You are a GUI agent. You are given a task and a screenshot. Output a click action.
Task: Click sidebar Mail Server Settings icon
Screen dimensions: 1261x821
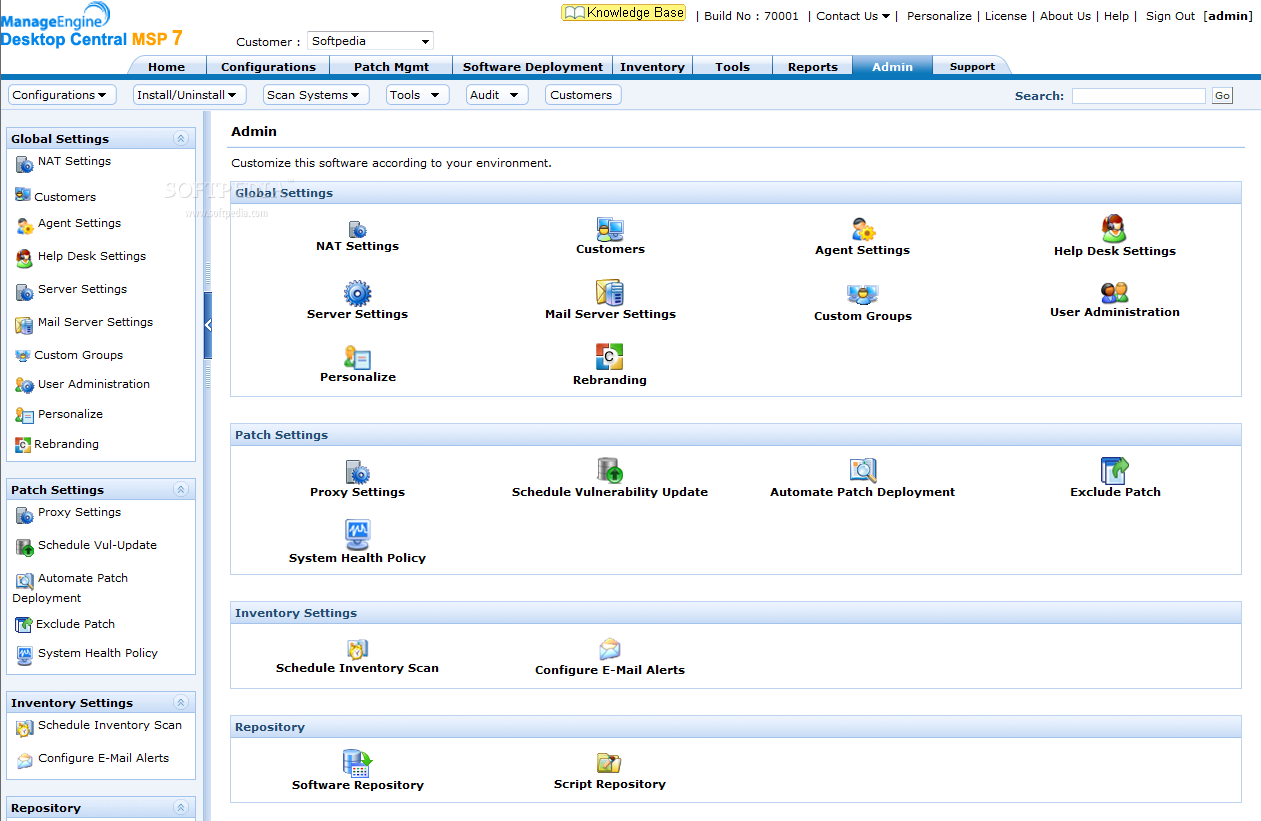tap(25, 325)
